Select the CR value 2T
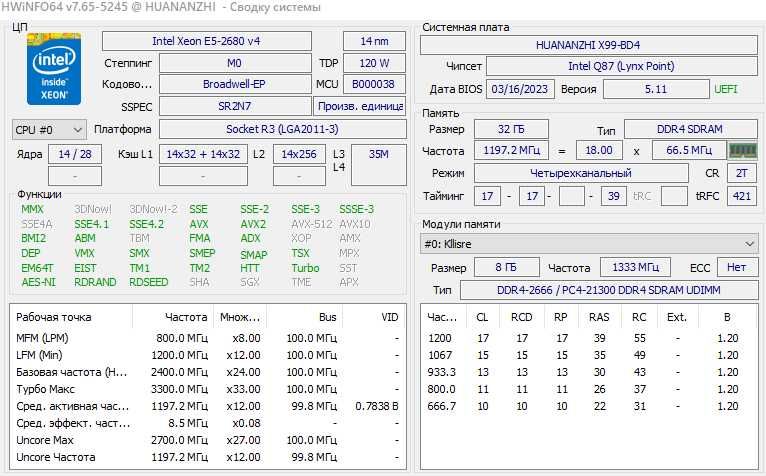766x476 pixels. [742, 173]
